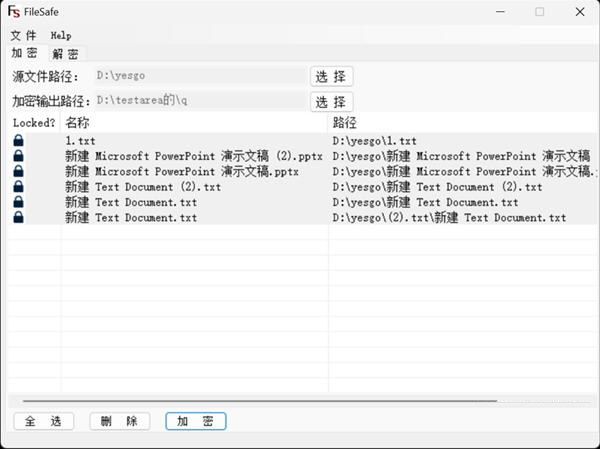Click lock icon of row with D:\yesgo\(2).txt path
600x449 pixels.
coord(18,218)
